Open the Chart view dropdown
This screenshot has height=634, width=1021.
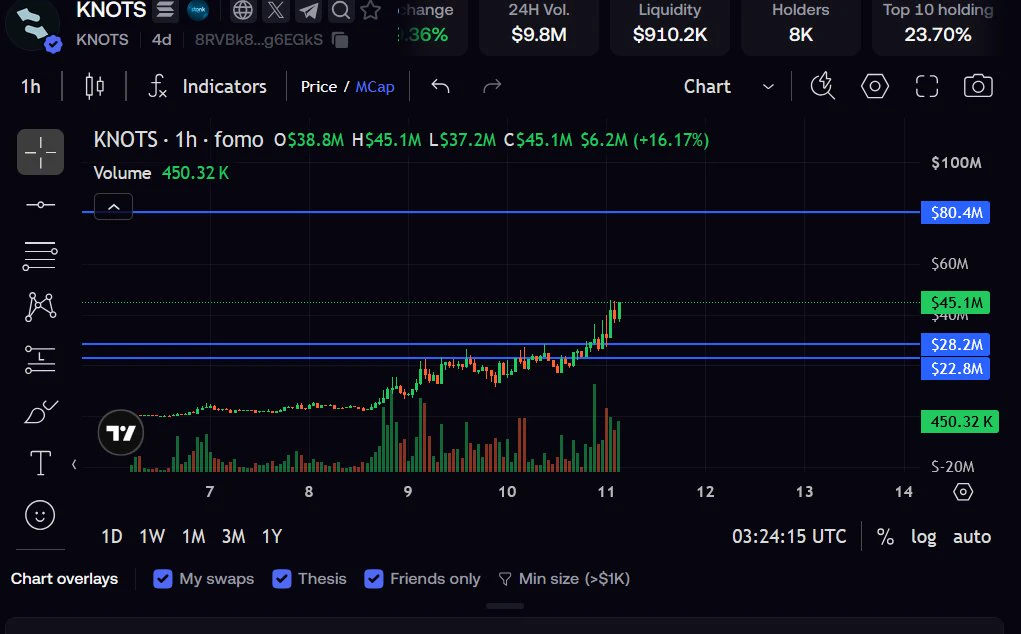click(x=729, y=87)
